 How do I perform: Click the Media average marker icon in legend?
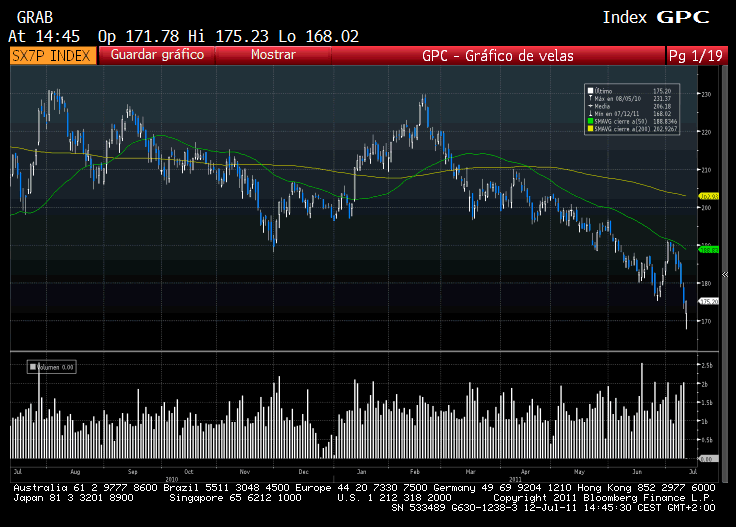(x=590, y=106)
